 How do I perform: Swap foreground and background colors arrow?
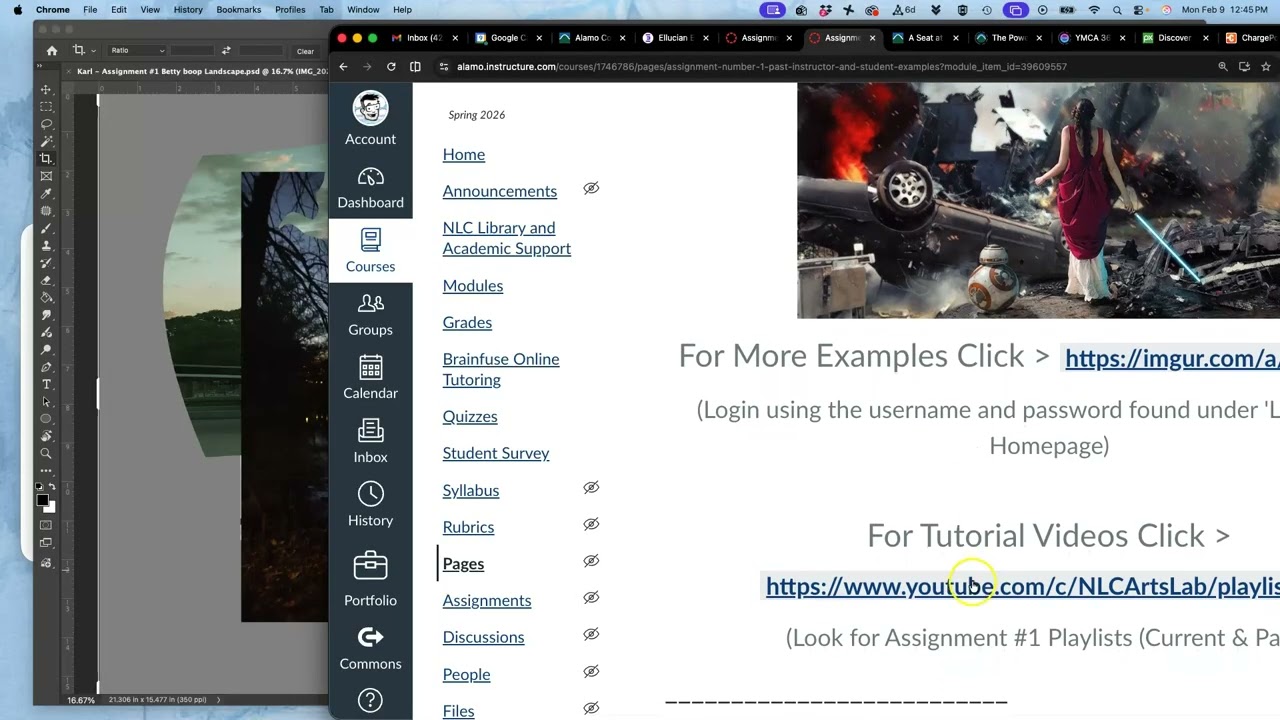pyautogui.click(x=52, y=487)
